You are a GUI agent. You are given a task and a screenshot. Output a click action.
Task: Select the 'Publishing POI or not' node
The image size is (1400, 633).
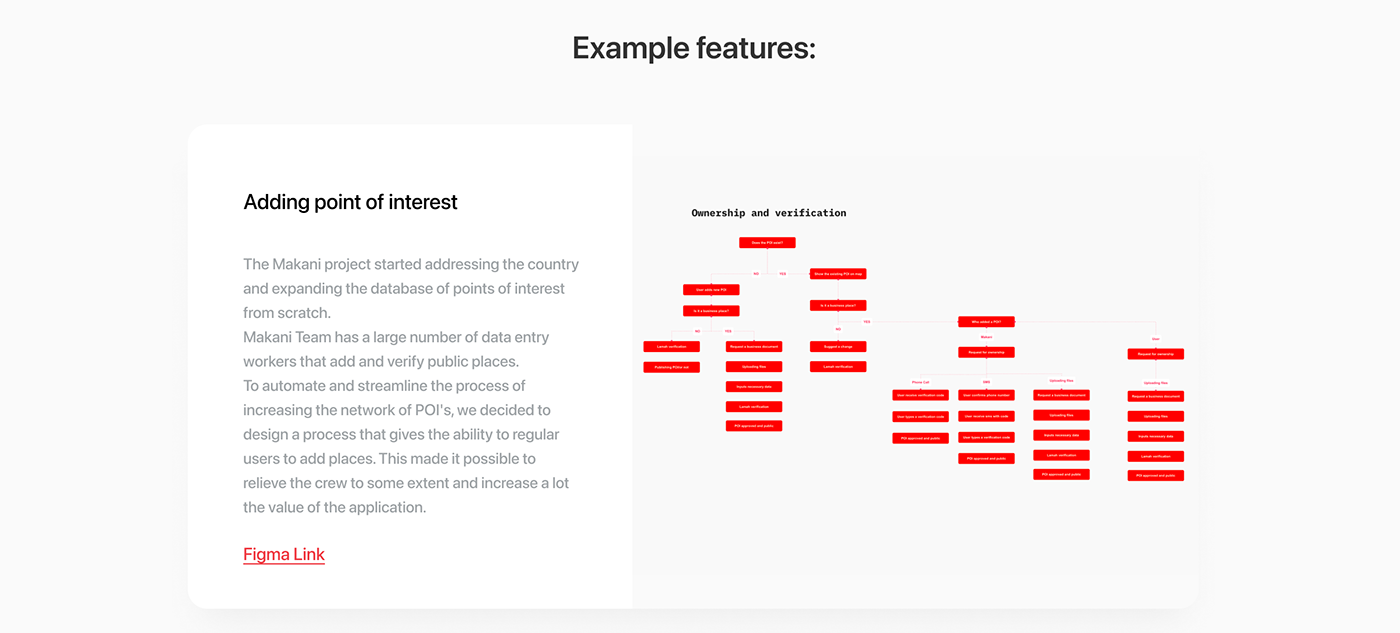coord(671,367)
